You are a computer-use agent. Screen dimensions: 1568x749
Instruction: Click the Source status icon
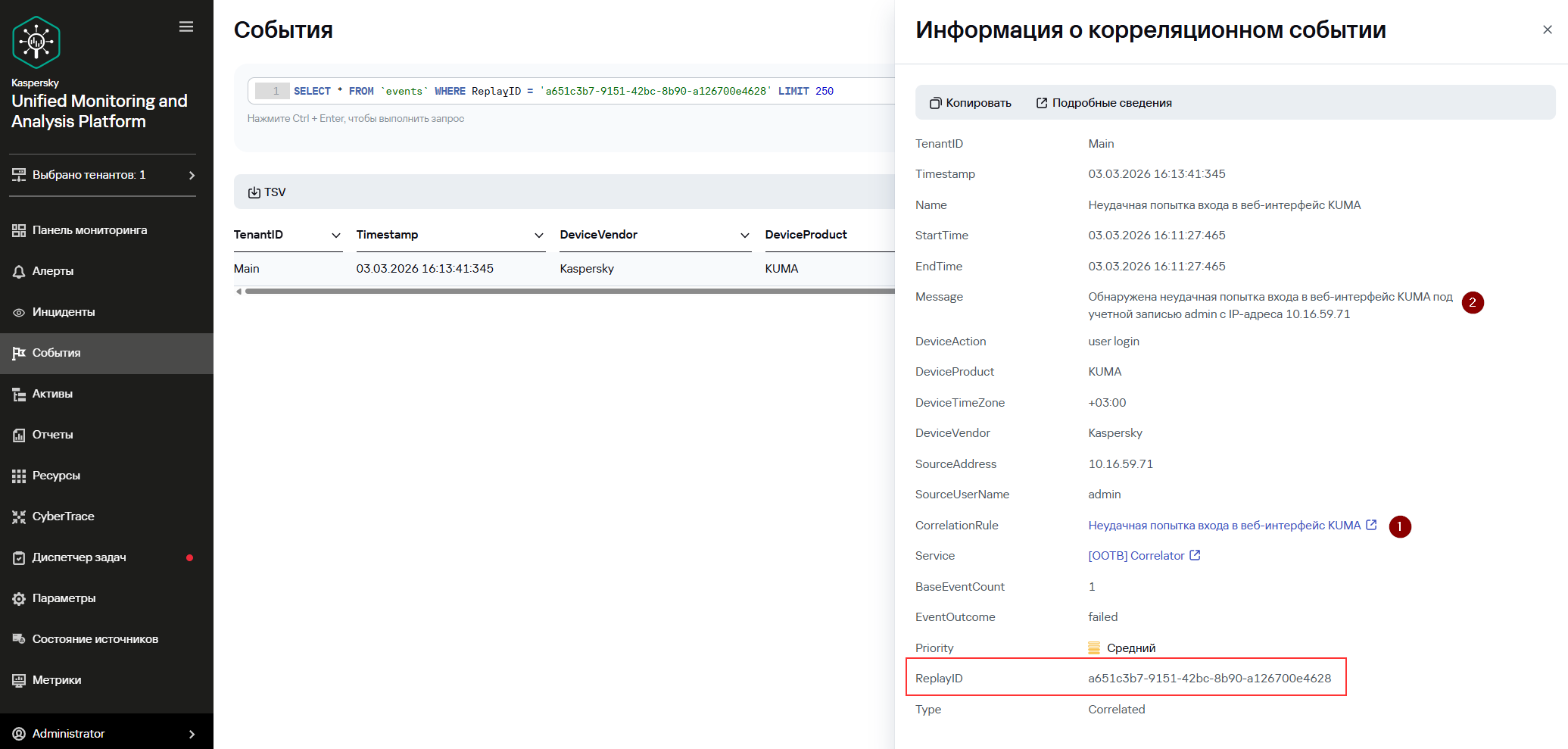coord(19,639)
